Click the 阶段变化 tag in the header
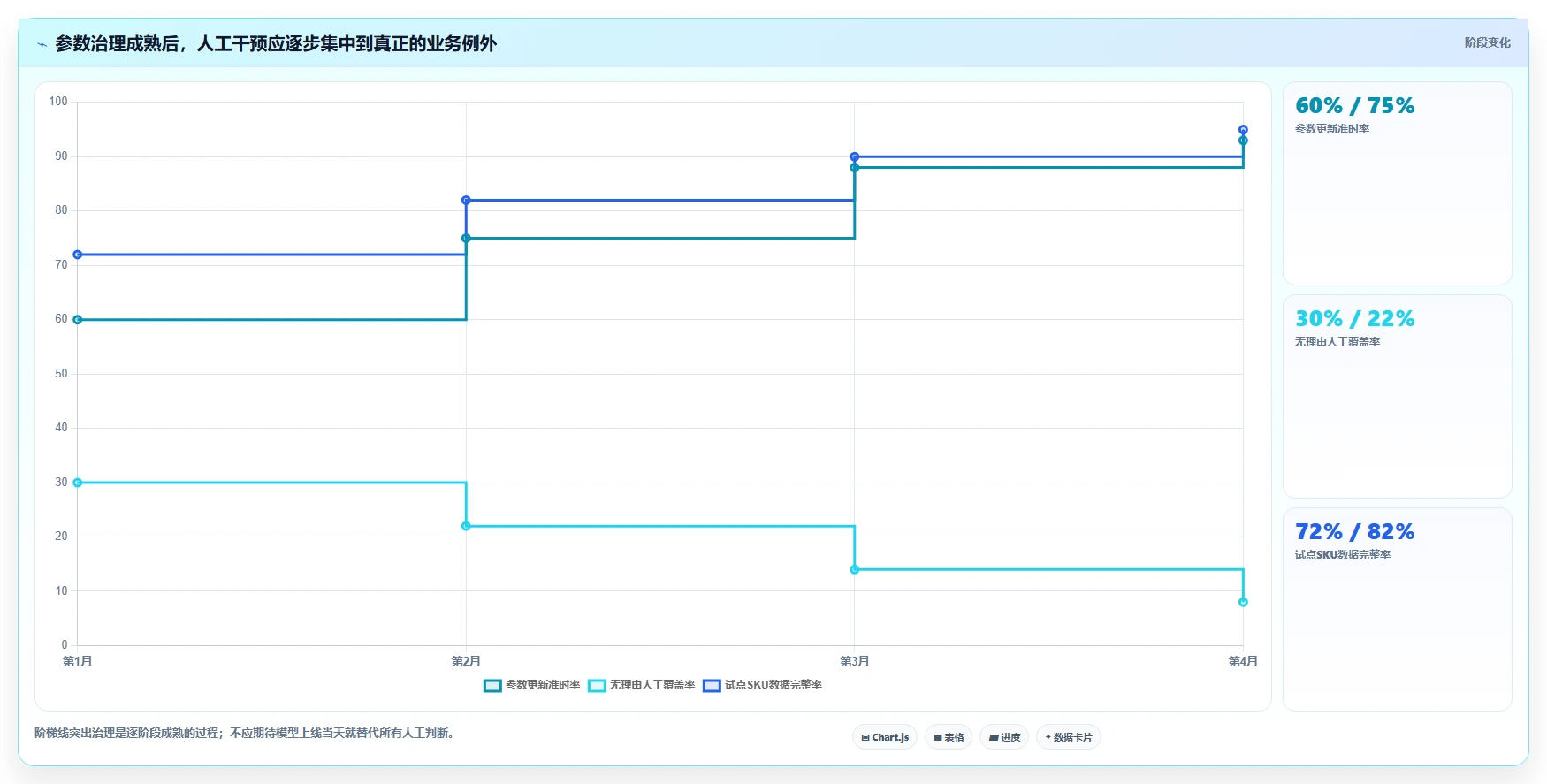 [1487, 42]
